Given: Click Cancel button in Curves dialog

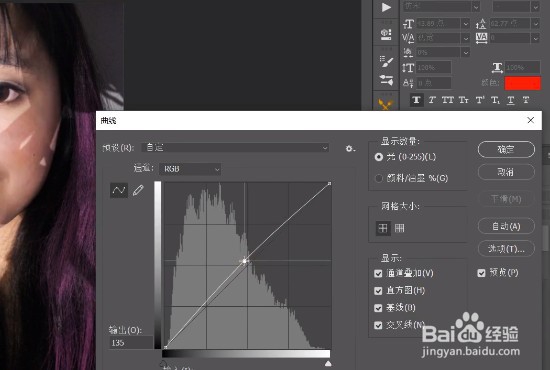Looking at the screenshot, I should tap(506, 172).
